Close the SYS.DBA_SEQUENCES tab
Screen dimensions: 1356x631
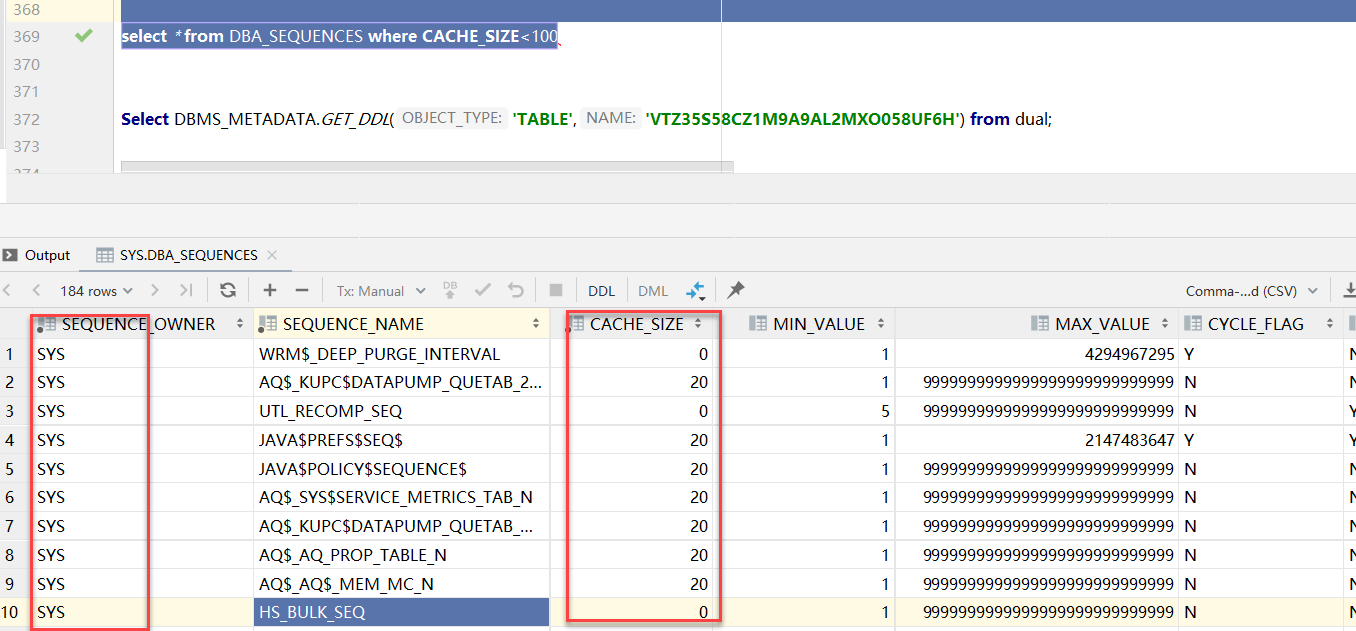272,255
